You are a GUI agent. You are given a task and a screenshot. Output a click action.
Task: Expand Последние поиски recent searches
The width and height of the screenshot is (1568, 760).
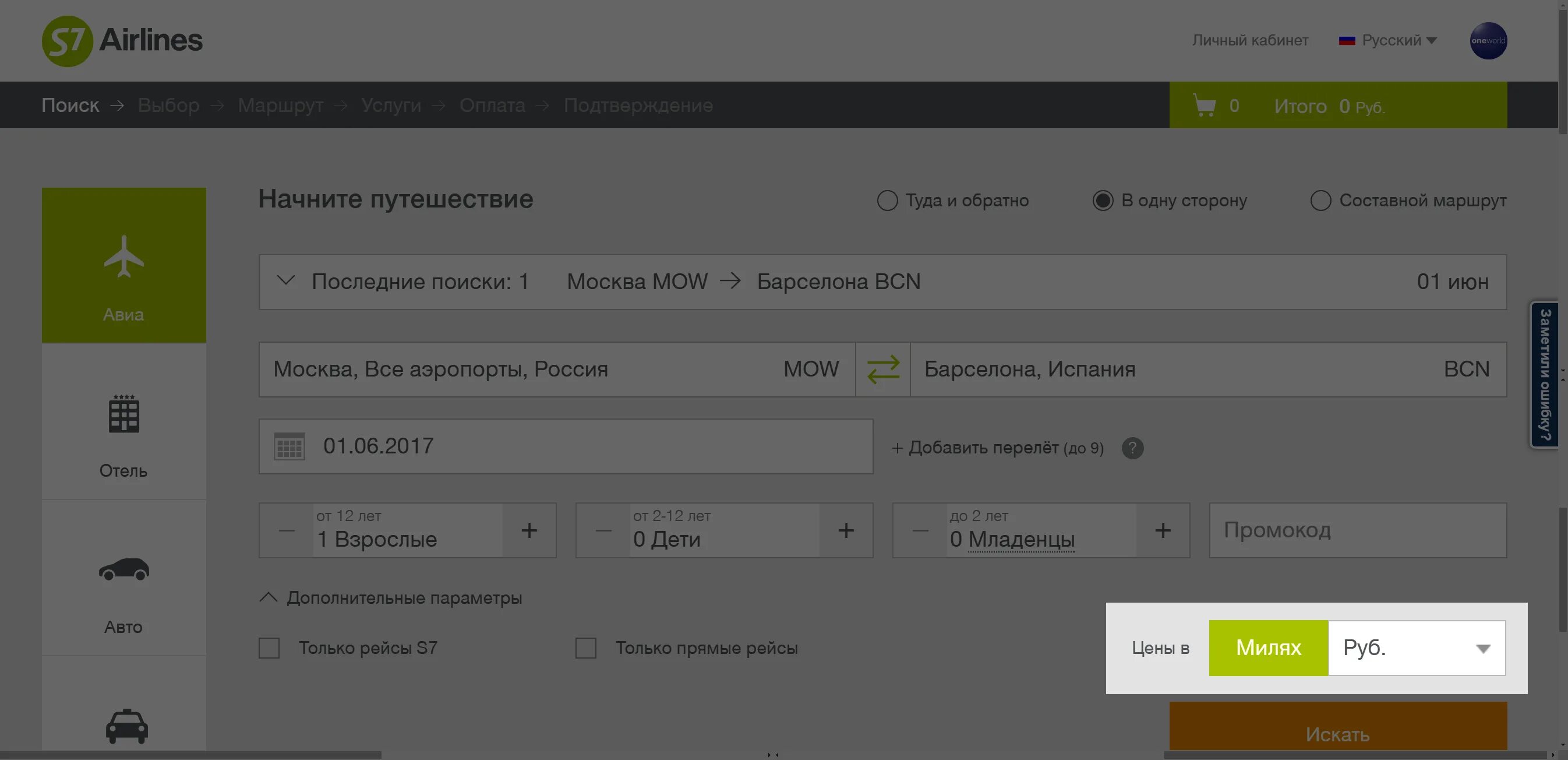tap(285, 282)
